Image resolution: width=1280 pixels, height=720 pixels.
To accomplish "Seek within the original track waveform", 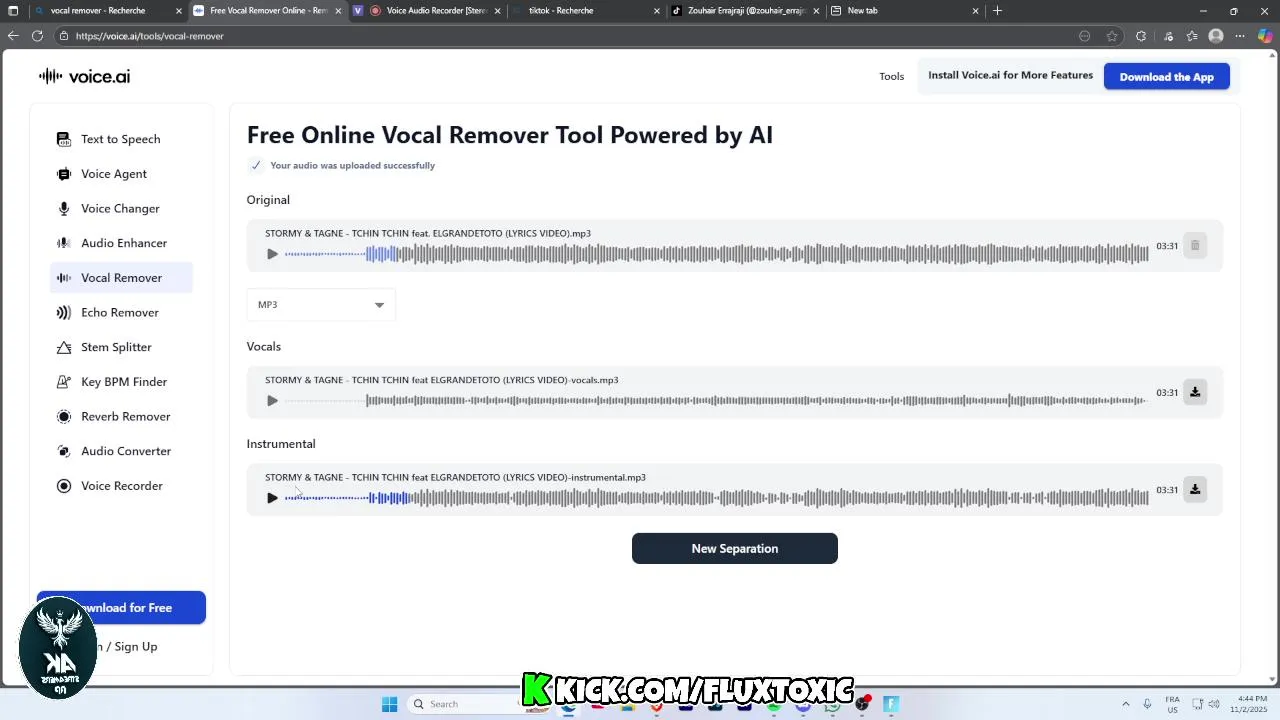I will click(716, 254).
